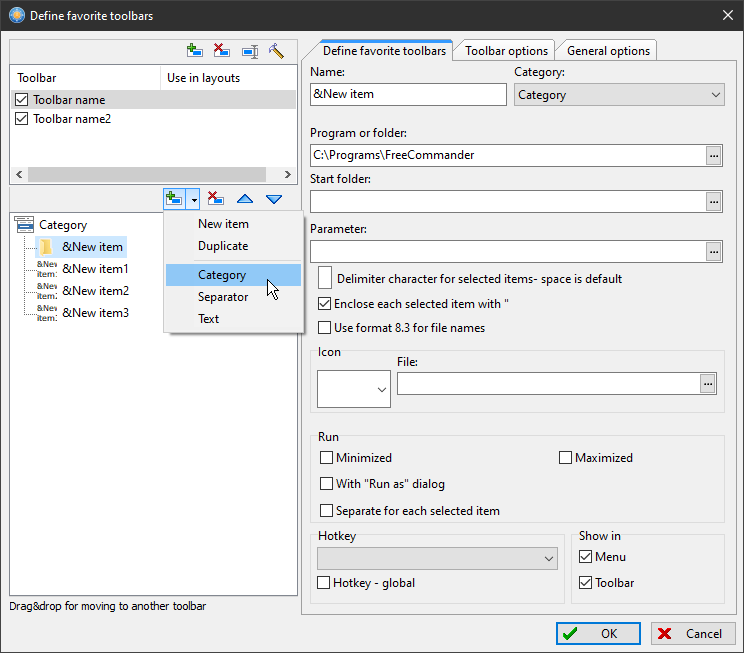The width and height of the screenshot is (744, 653).
Task: Choose Separator from the add menu
Action: point(223,297)
